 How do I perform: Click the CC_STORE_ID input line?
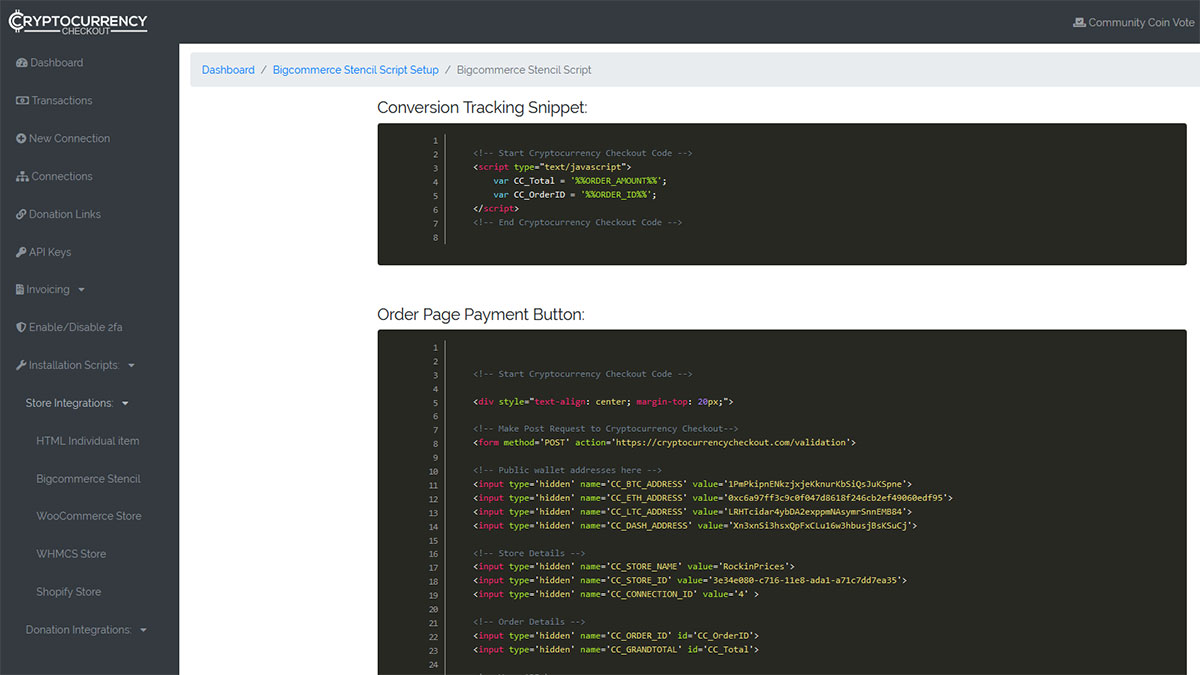point(690,581)
